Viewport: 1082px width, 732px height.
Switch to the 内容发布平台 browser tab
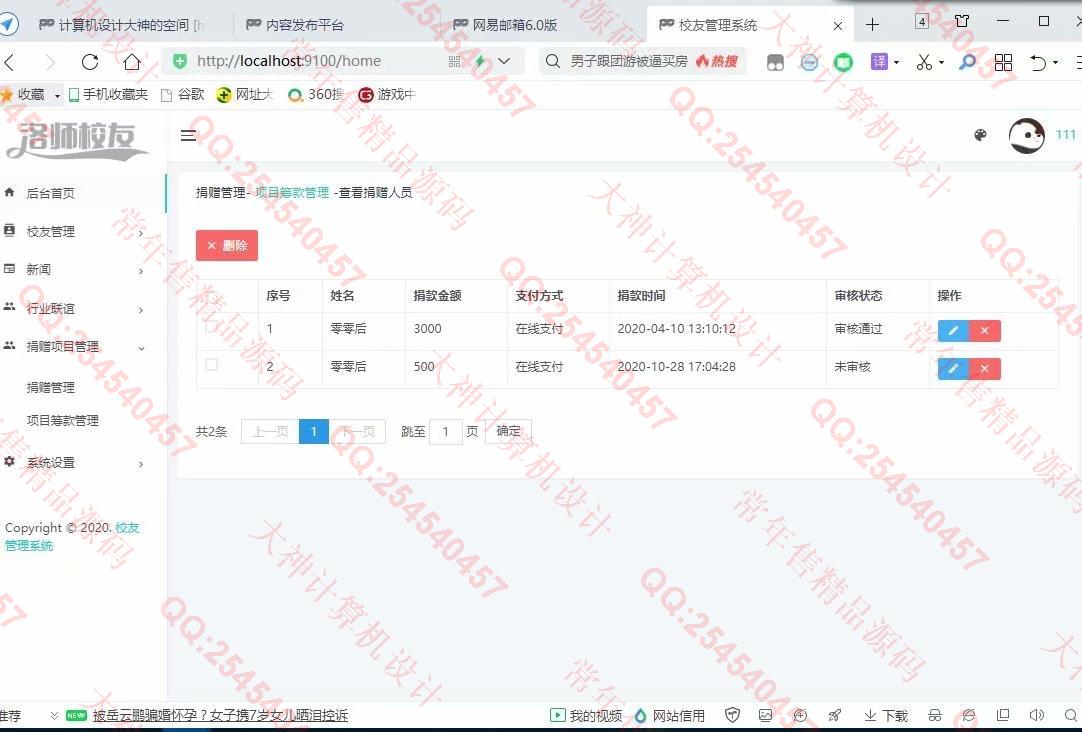click(x=304, y=26)
